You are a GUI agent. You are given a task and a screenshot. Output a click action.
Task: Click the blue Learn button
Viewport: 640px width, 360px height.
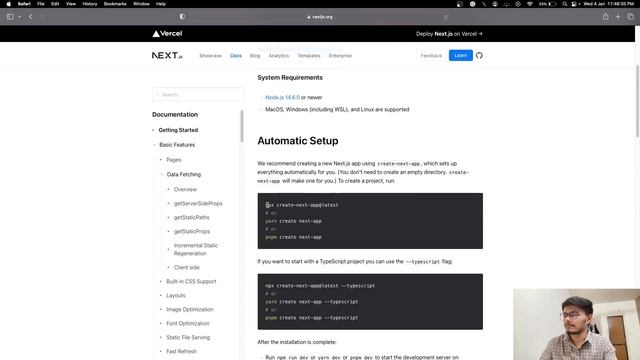coord(461,55)
